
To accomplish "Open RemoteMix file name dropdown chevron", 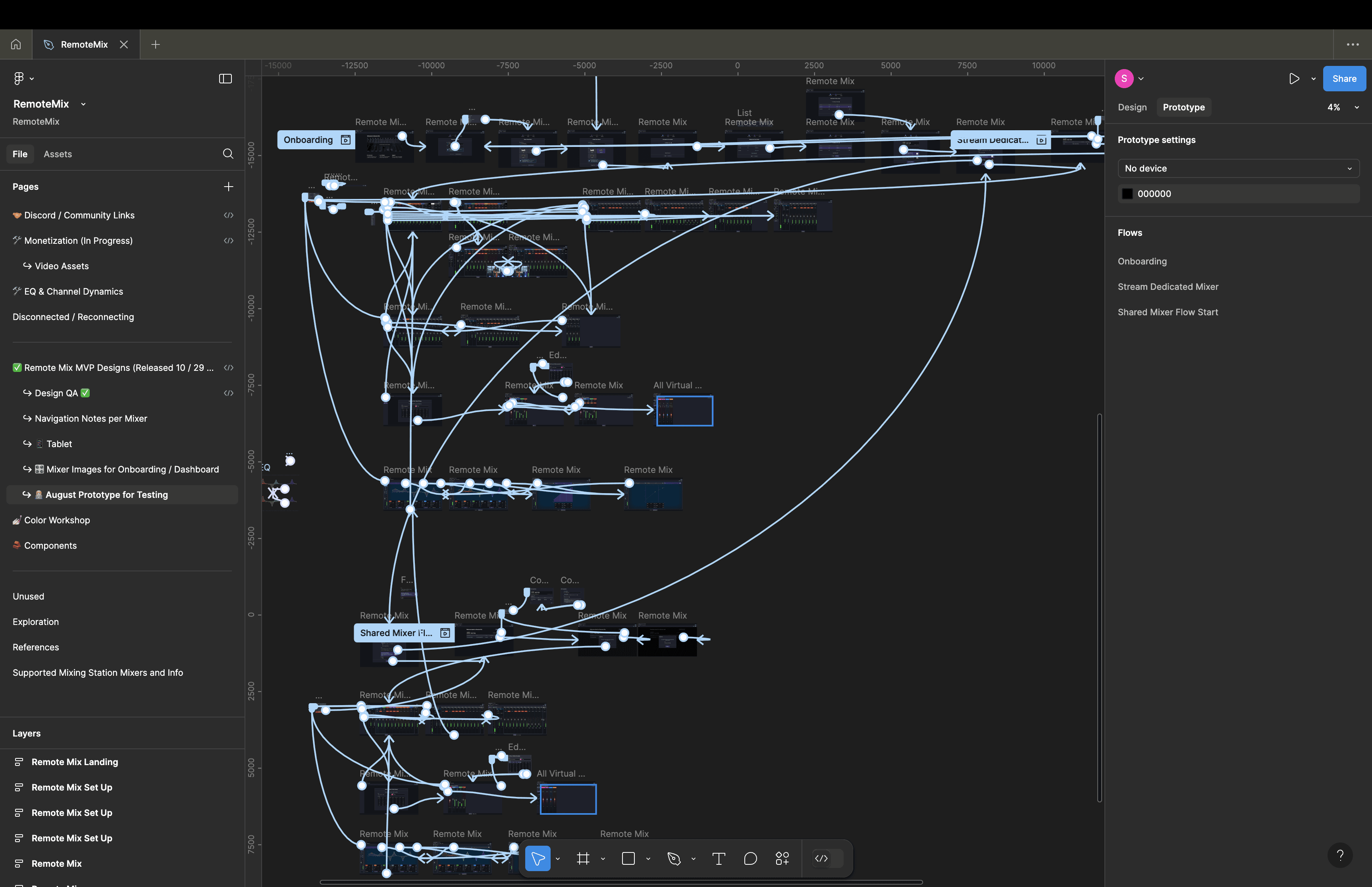I will pos(83,104).
